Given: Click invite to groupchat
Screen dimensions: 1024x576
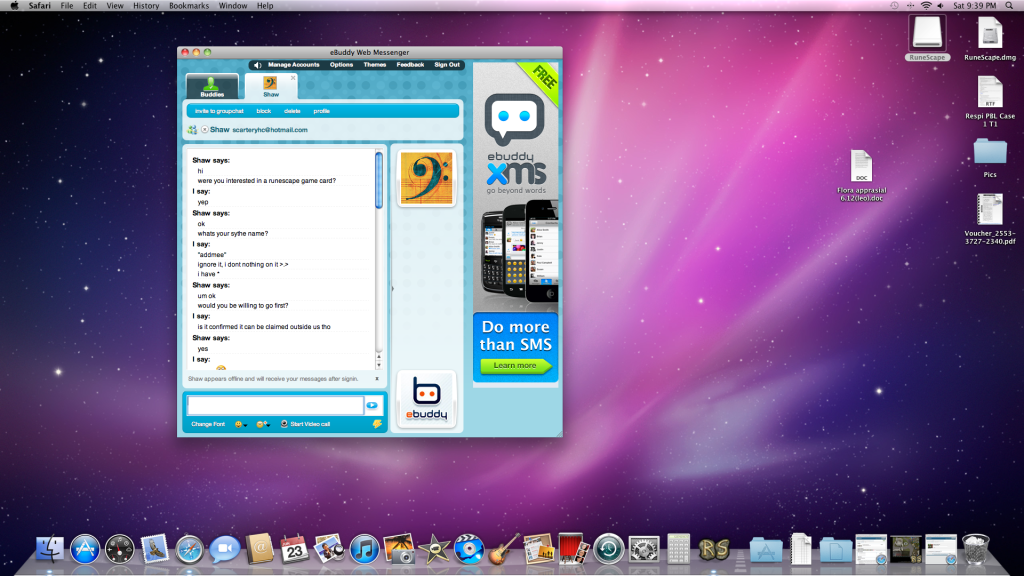Looking at the screenshot, I should (219, 111).
